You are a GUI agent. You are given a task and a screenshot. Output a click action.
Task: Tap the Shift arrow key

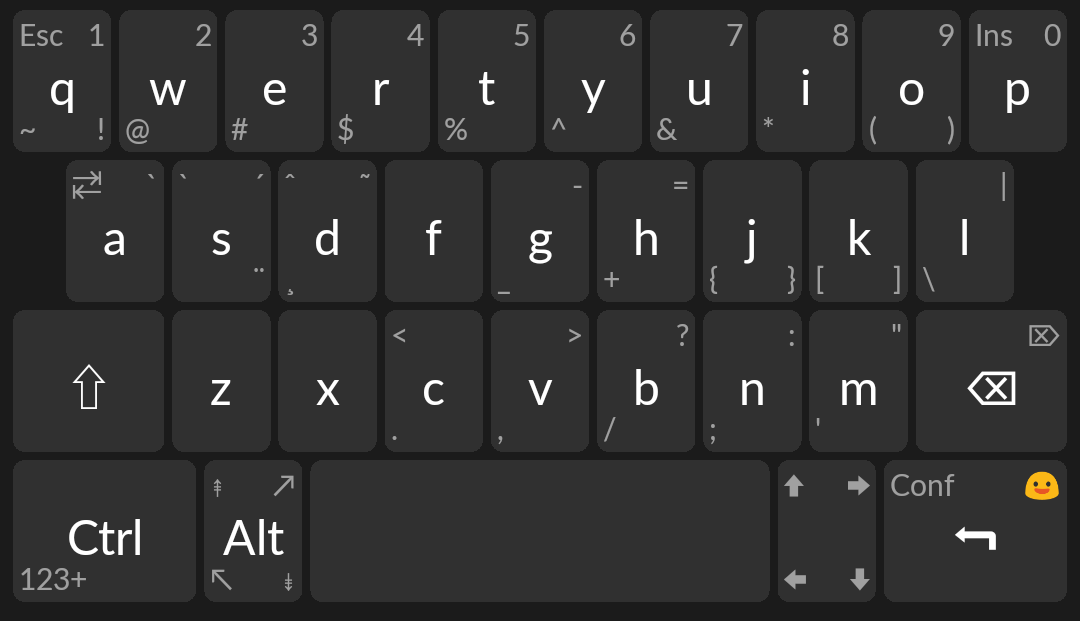88,381
